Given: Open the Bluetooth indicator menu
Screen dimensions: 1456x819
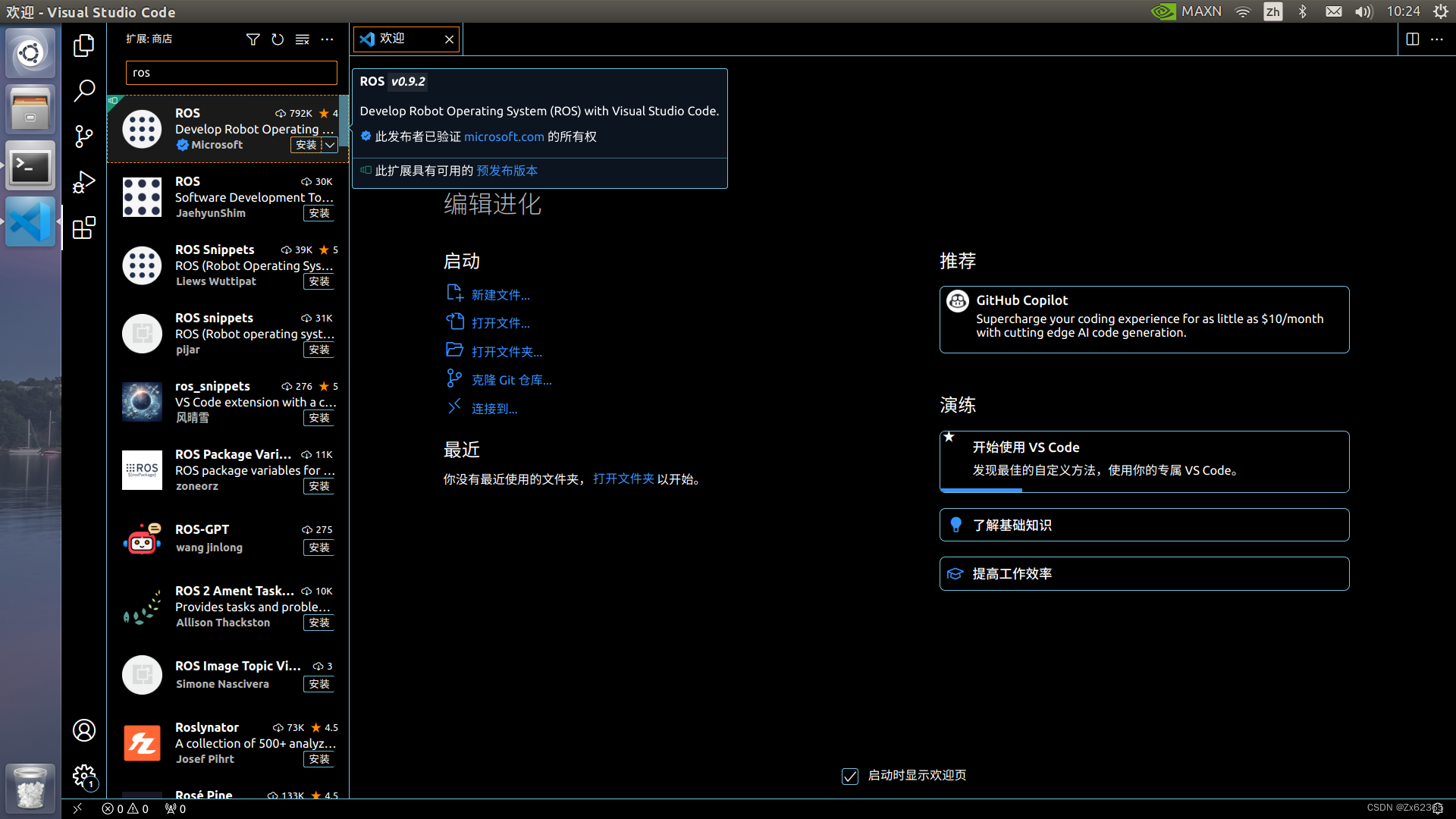Looking at the screenshot, I should (1303, 11).
